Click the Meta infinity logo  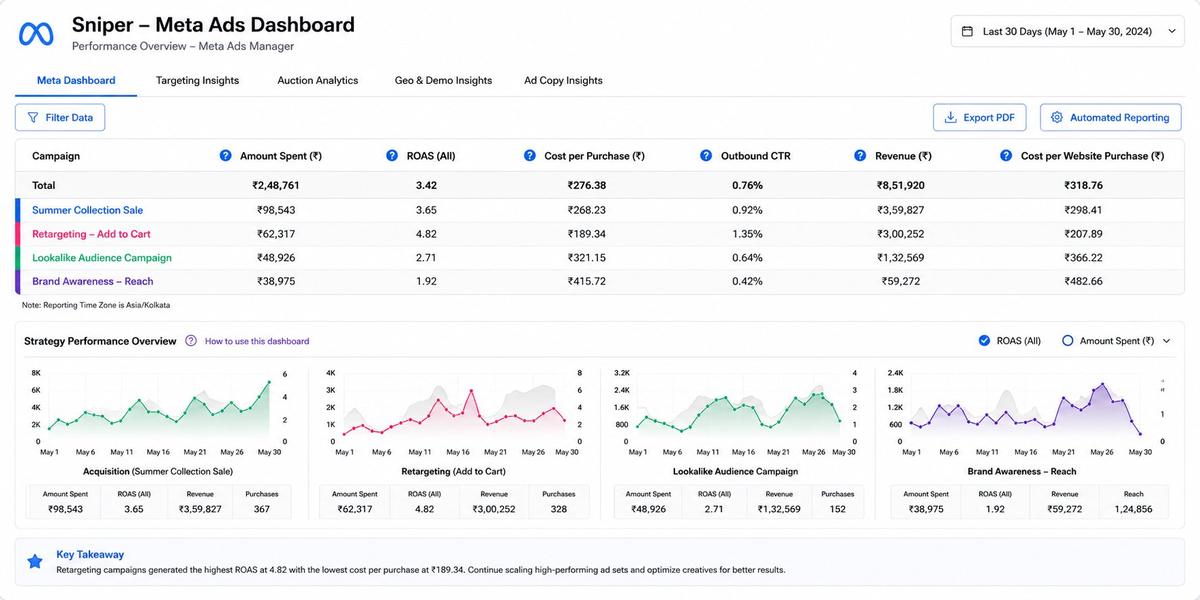point(36,33)
